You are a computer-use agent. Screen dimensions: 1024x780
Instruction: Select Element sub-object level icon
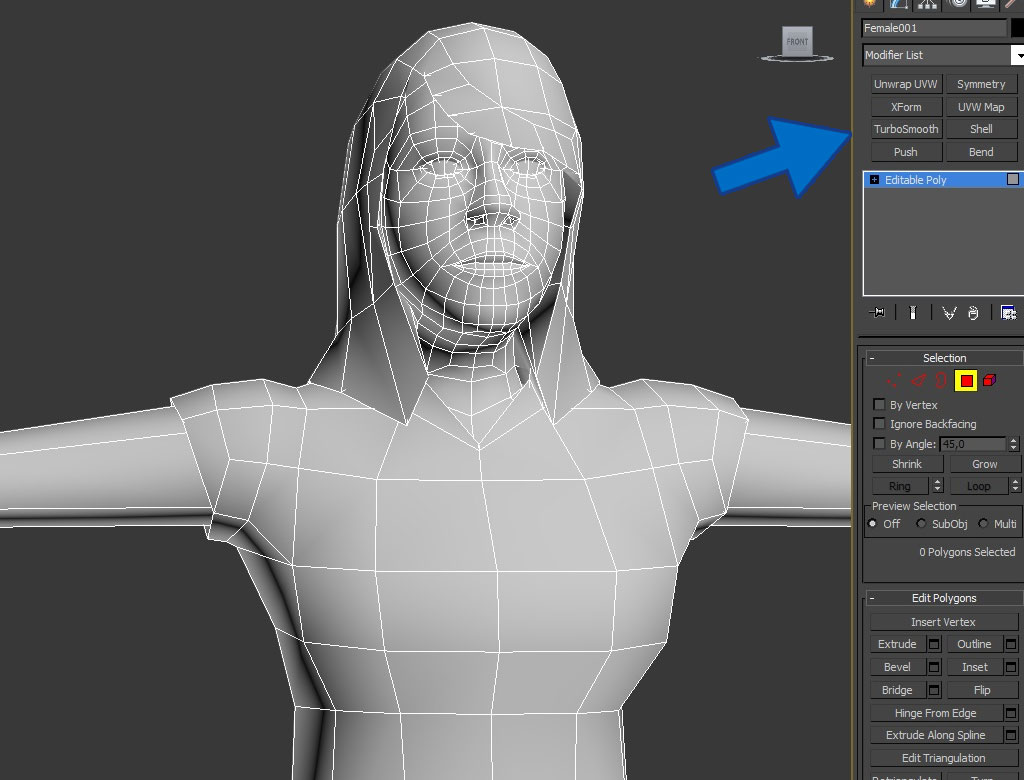(x=989, y=380)
